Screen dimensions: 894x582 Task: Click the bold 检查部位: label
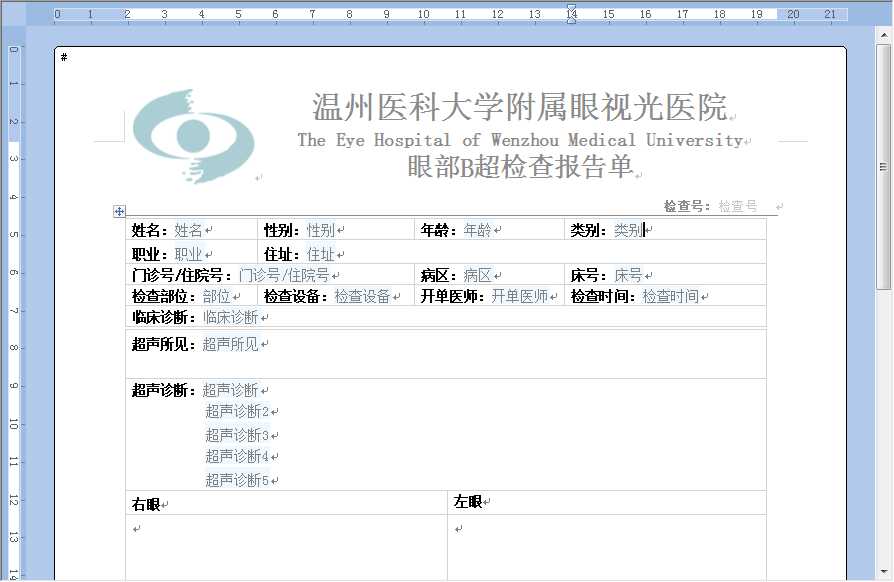pyautogui.click(x=164, y=296)
